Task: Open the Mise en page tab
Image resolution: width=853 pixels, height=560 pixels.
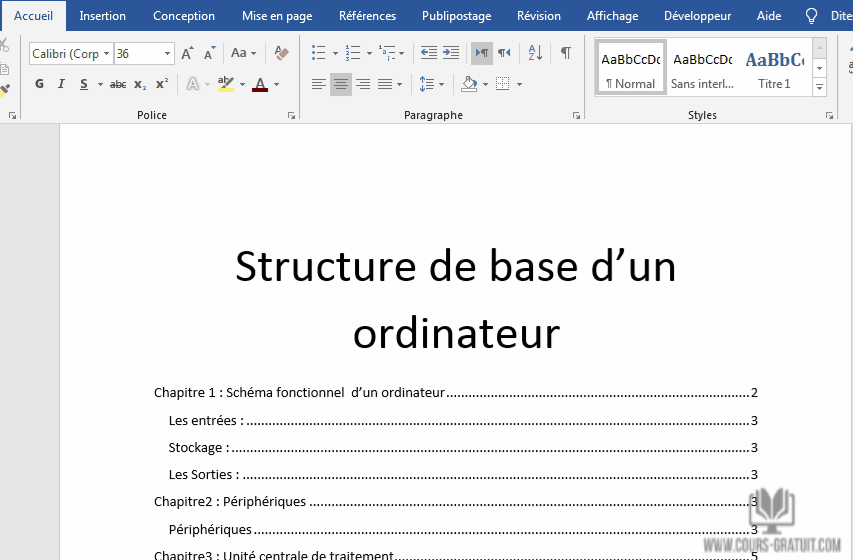Action: pyautogui.click(x=277, y=16)
